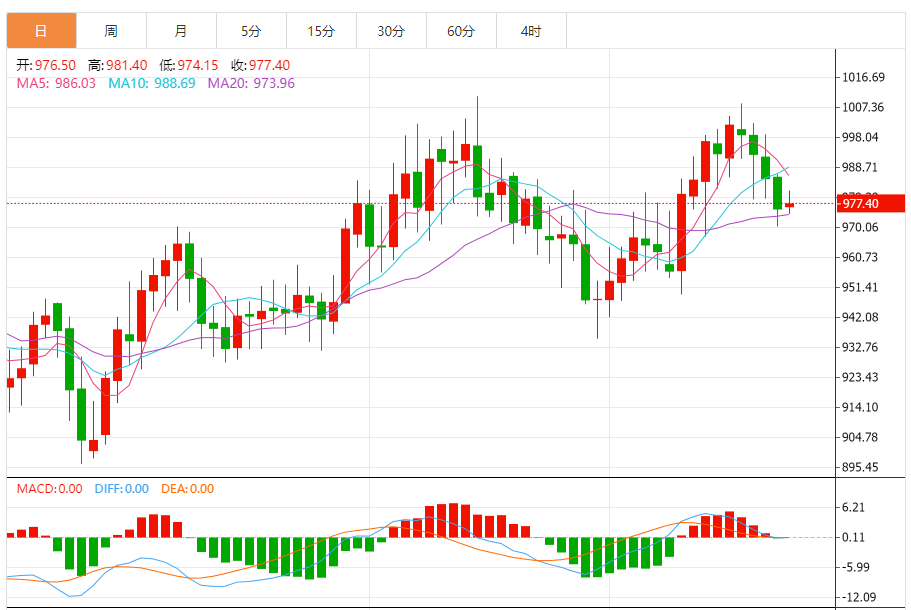Click the 895.45 price axis label
This screenshot has height=610, width=911.
coord(860,467)
